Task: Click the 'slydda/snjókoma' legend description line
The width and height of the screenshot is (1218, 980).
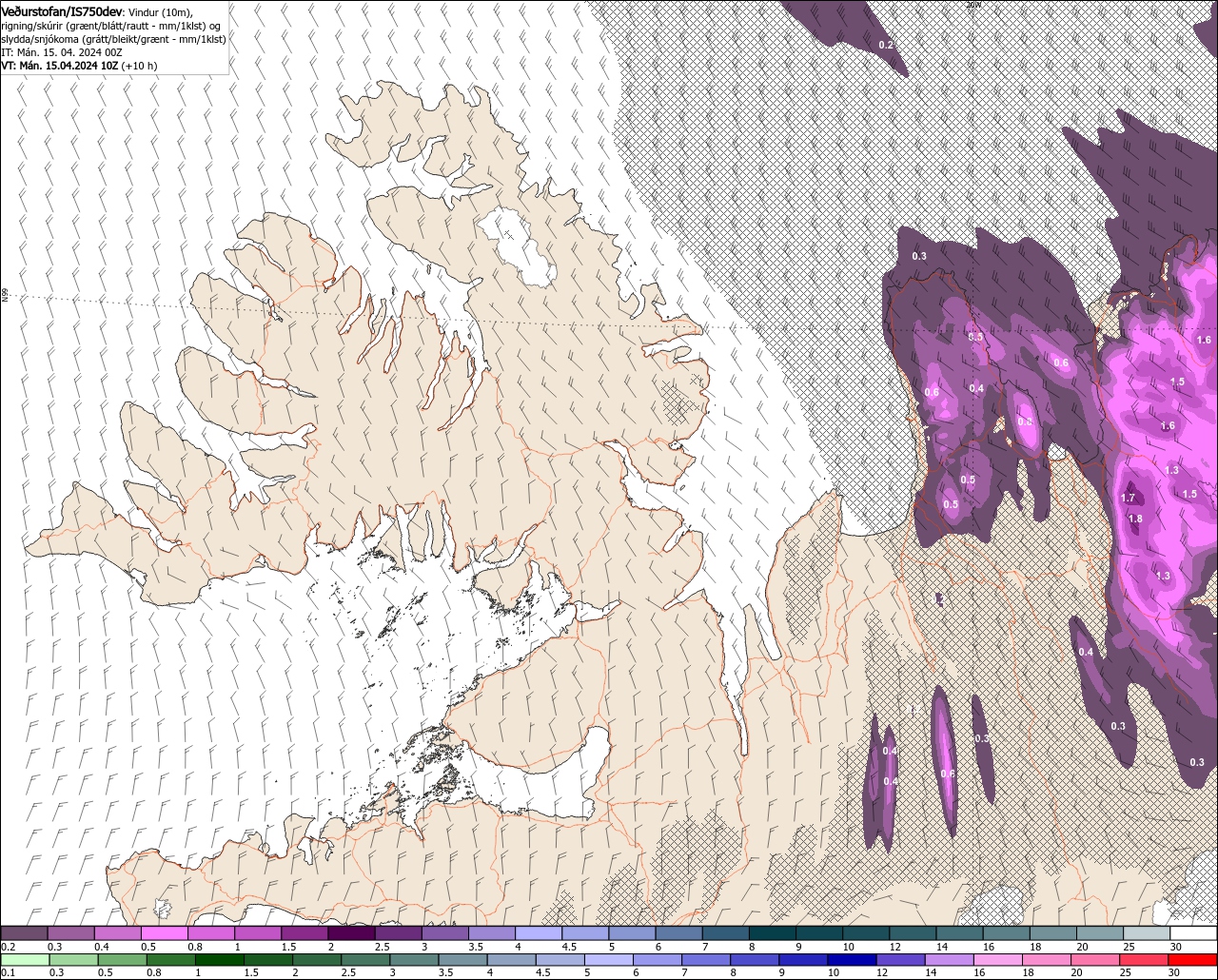Action: 113,39
